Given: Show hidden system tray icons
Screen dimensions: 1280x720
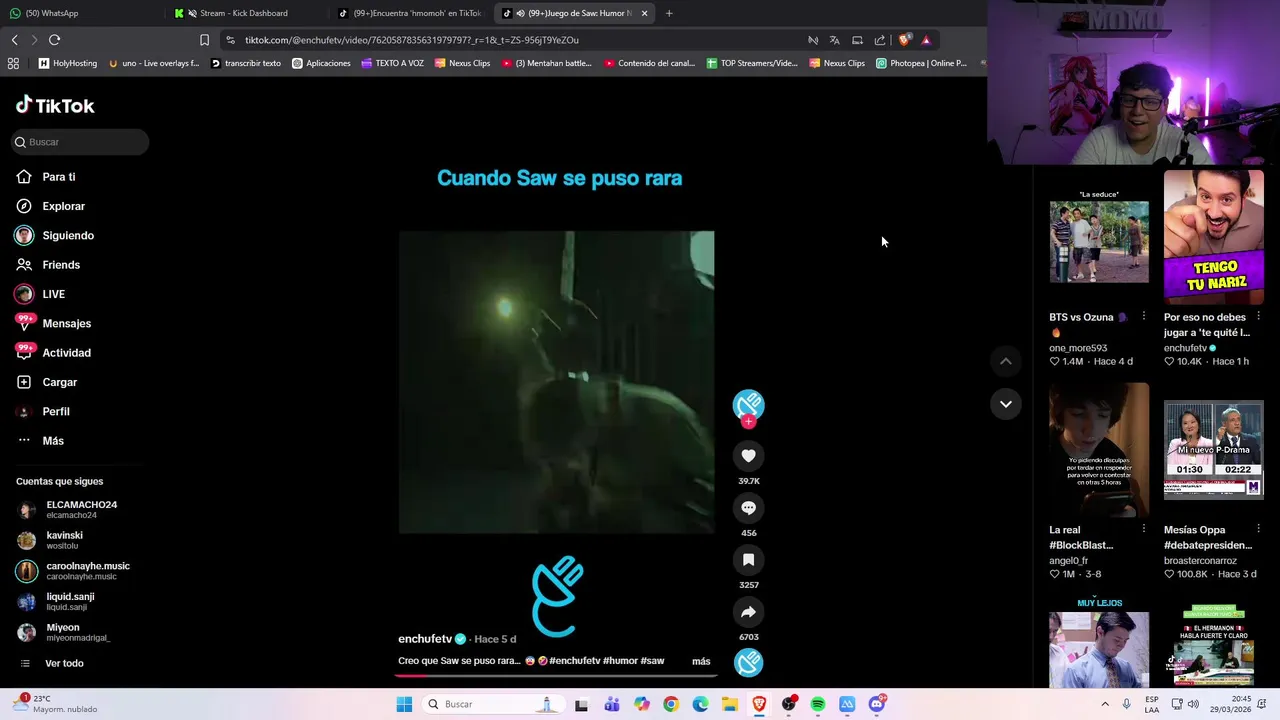Looking at the screenshot, I should point(1105,704).
